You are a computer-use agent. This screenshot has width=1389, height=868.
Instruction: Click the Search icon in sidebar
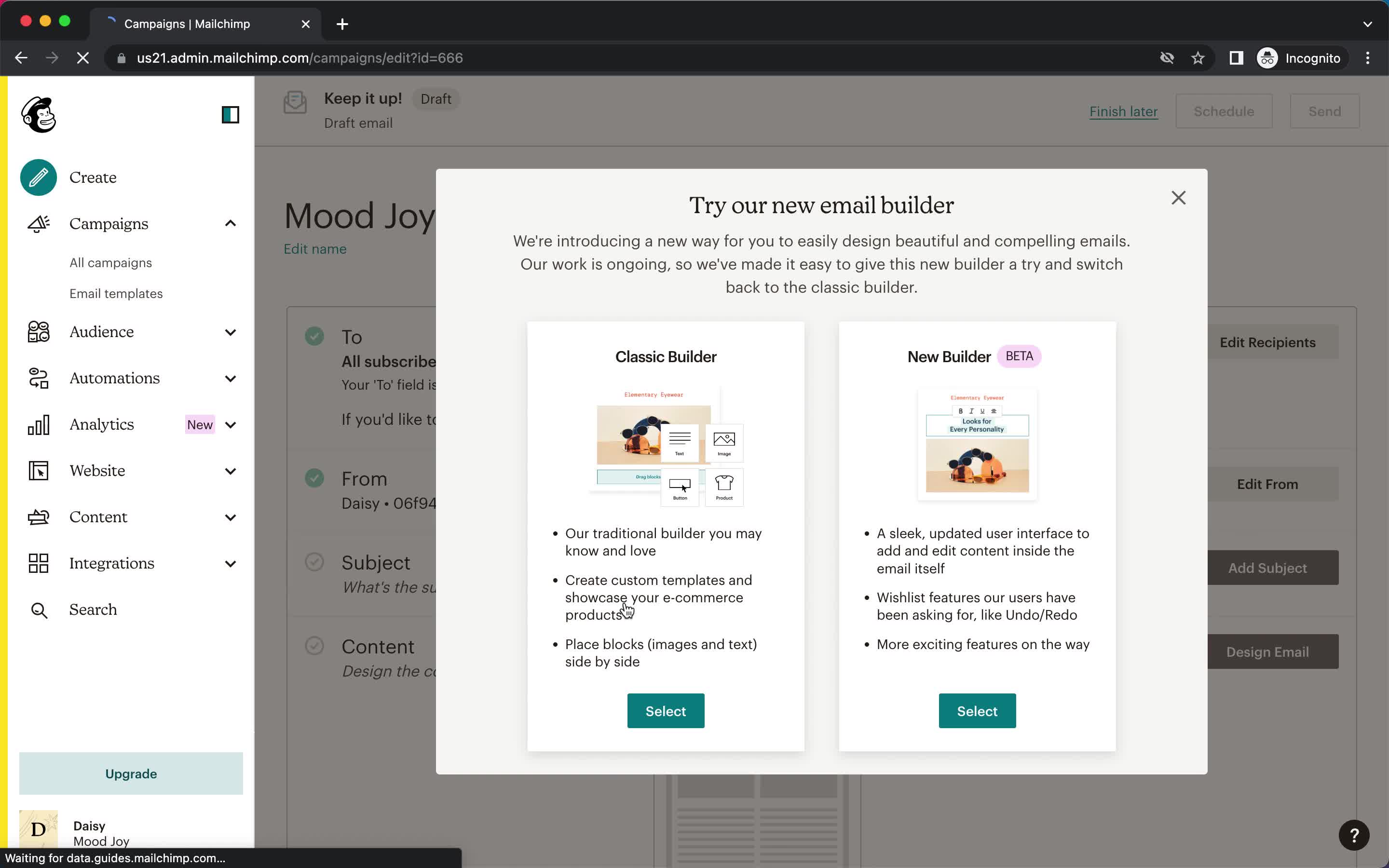pos(39,608)
